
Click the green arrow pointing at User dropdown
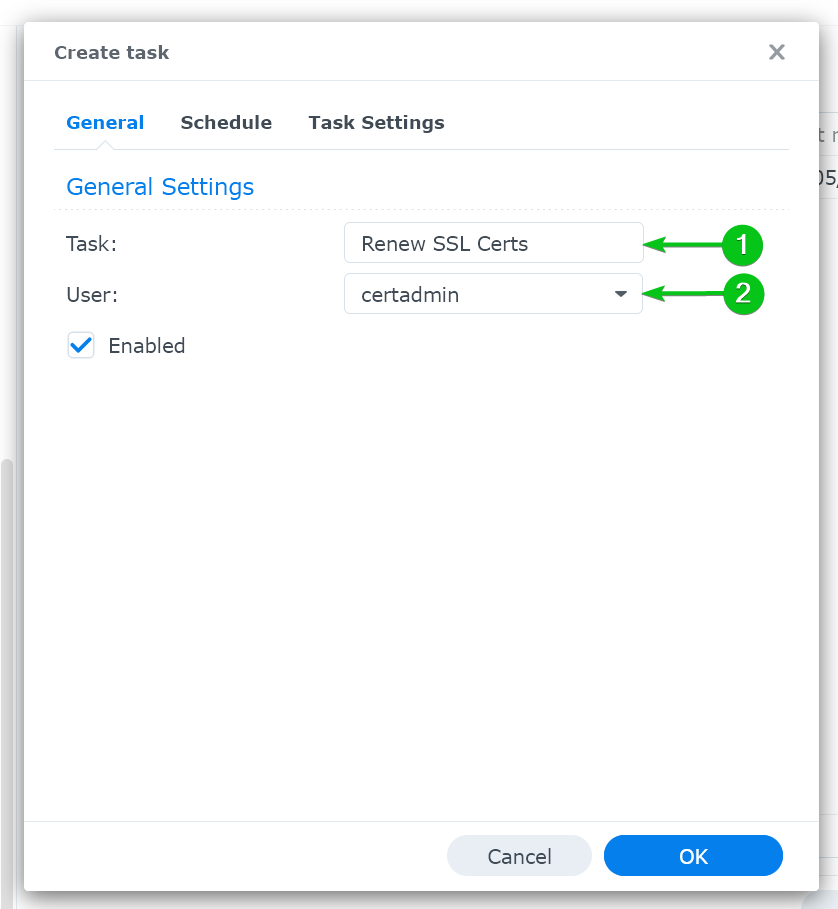tap(683, 294)
